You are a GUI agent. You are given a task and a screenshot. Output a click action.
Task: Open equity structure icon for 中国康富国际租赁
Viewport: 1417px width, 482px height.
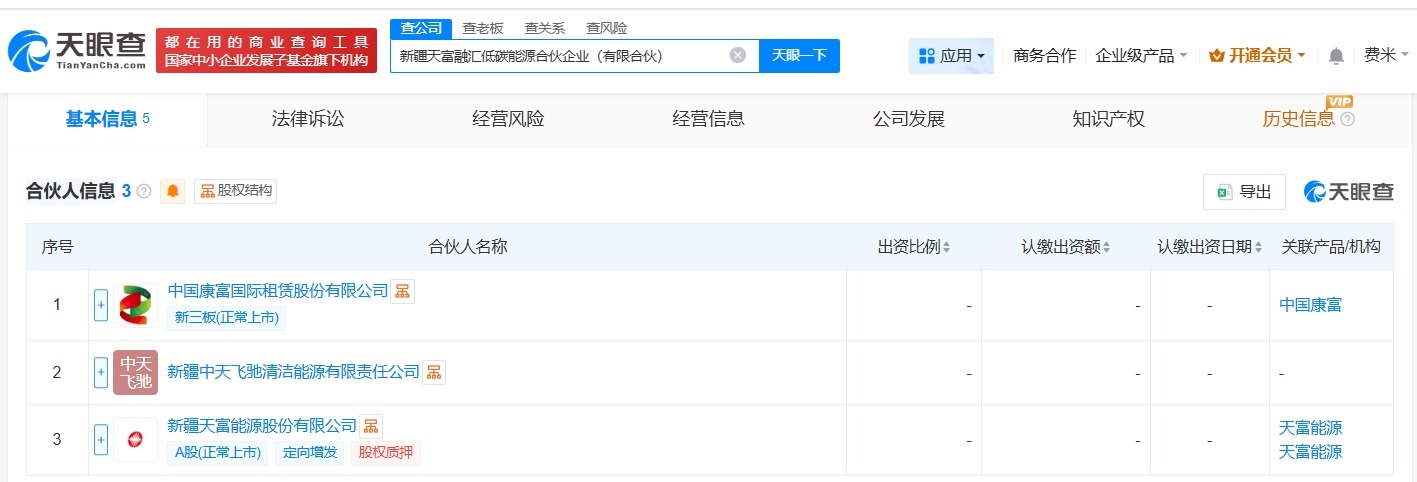point(402,291)
